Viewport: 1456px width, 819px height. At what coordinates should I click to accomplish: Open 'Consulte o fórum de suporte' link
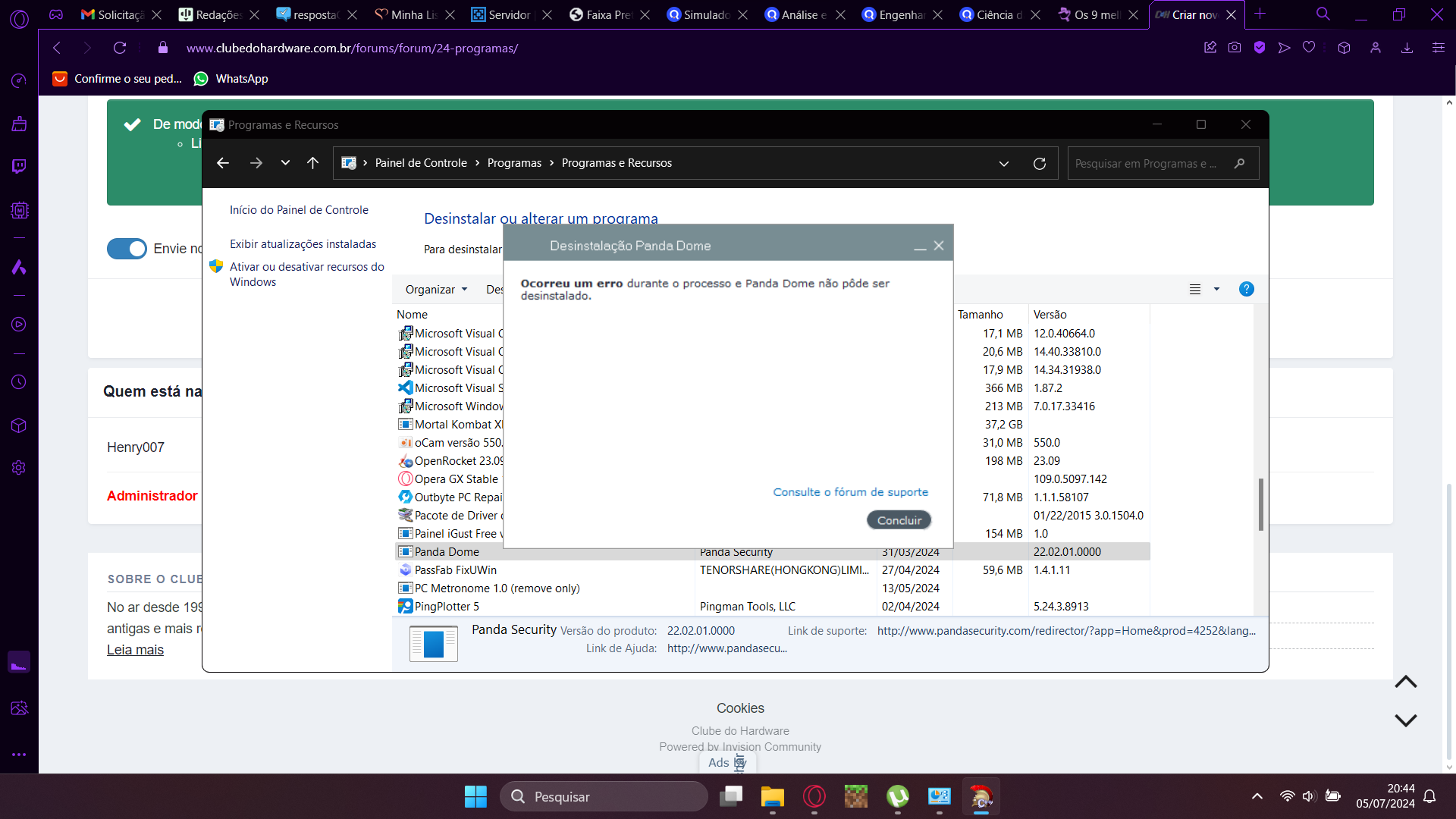850,492
